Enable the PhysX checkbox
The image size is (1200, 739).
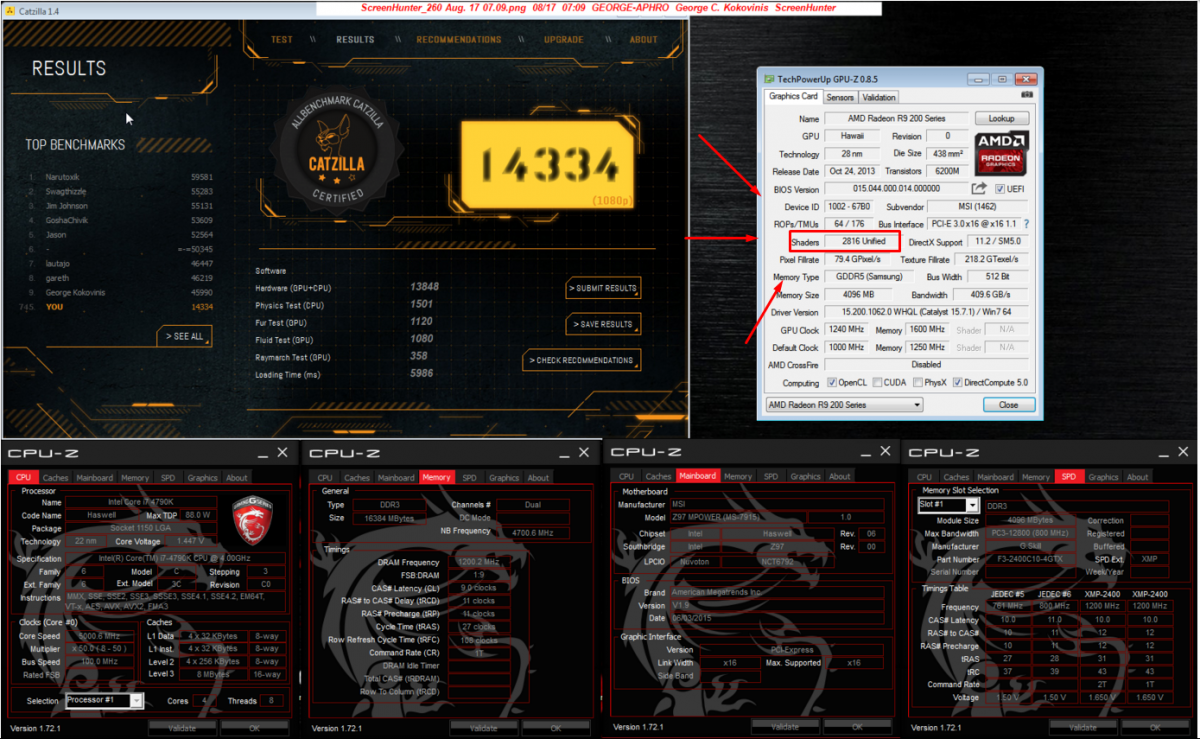[x=918, y=383]
